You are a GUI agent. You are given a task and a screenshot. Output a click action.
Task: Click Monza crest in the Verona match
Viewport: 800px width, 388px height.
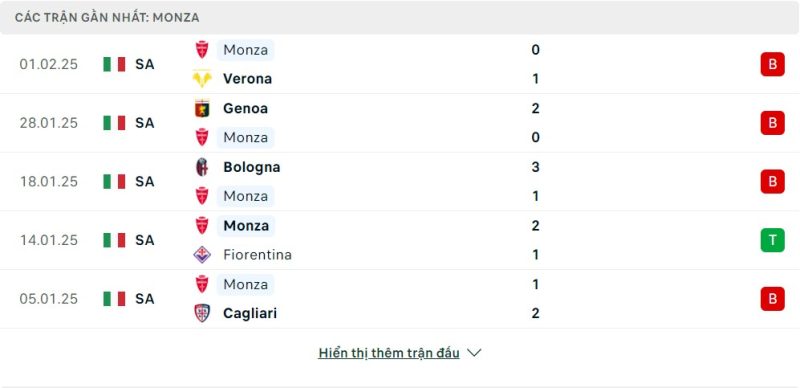202,50
